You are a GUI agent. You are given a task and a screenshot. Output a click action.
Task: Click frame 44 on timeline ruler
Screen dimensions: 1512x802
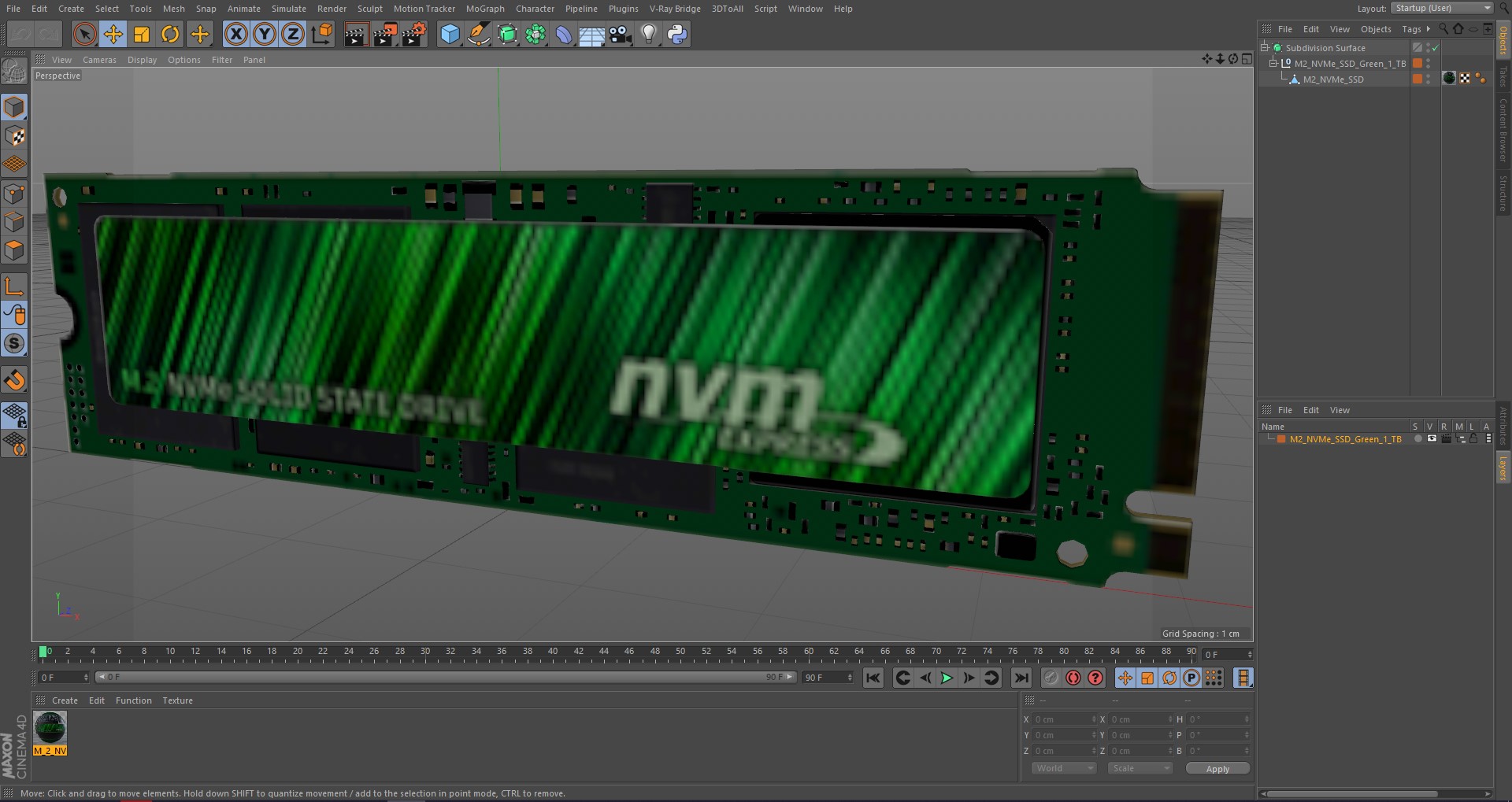[603, 652]
